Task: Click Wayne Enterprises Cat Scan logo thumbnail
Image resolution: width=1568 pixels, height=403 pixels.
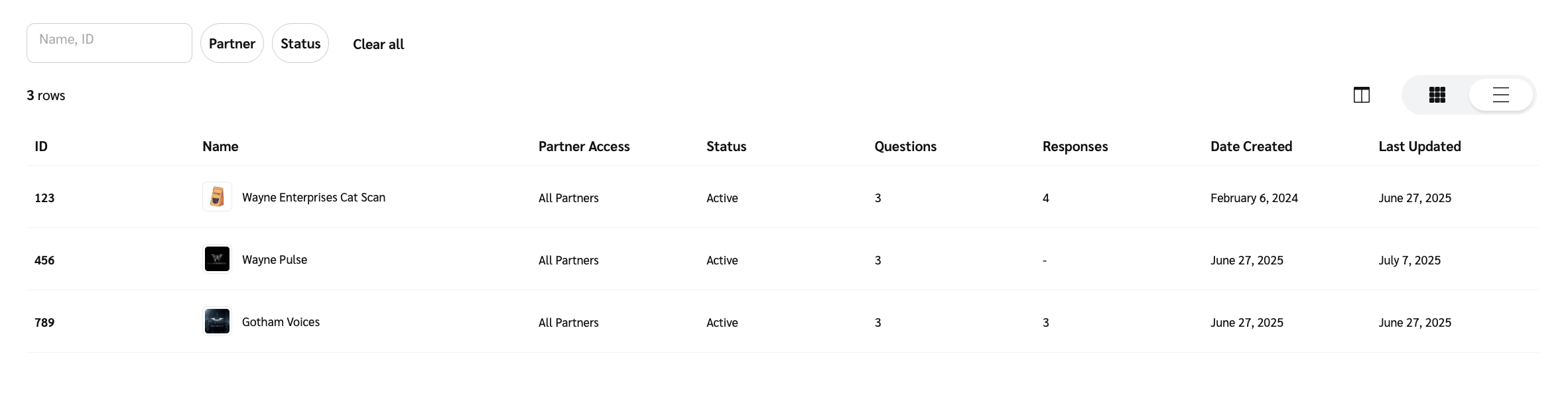Action: [217, 197]
